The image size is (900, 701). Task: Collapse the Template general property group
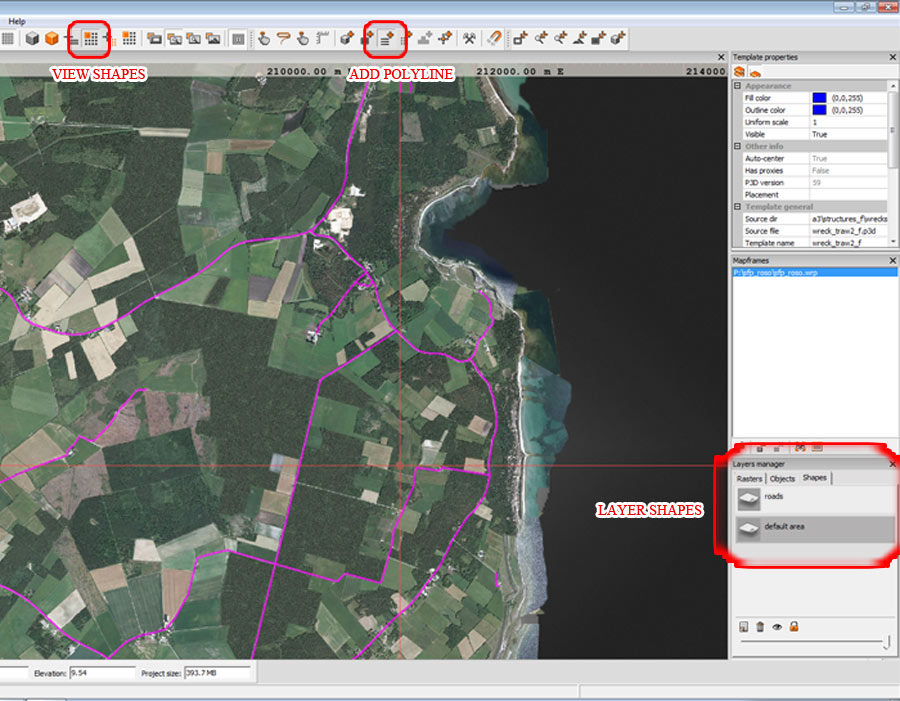pyautogui.click(x=738, y=206)
